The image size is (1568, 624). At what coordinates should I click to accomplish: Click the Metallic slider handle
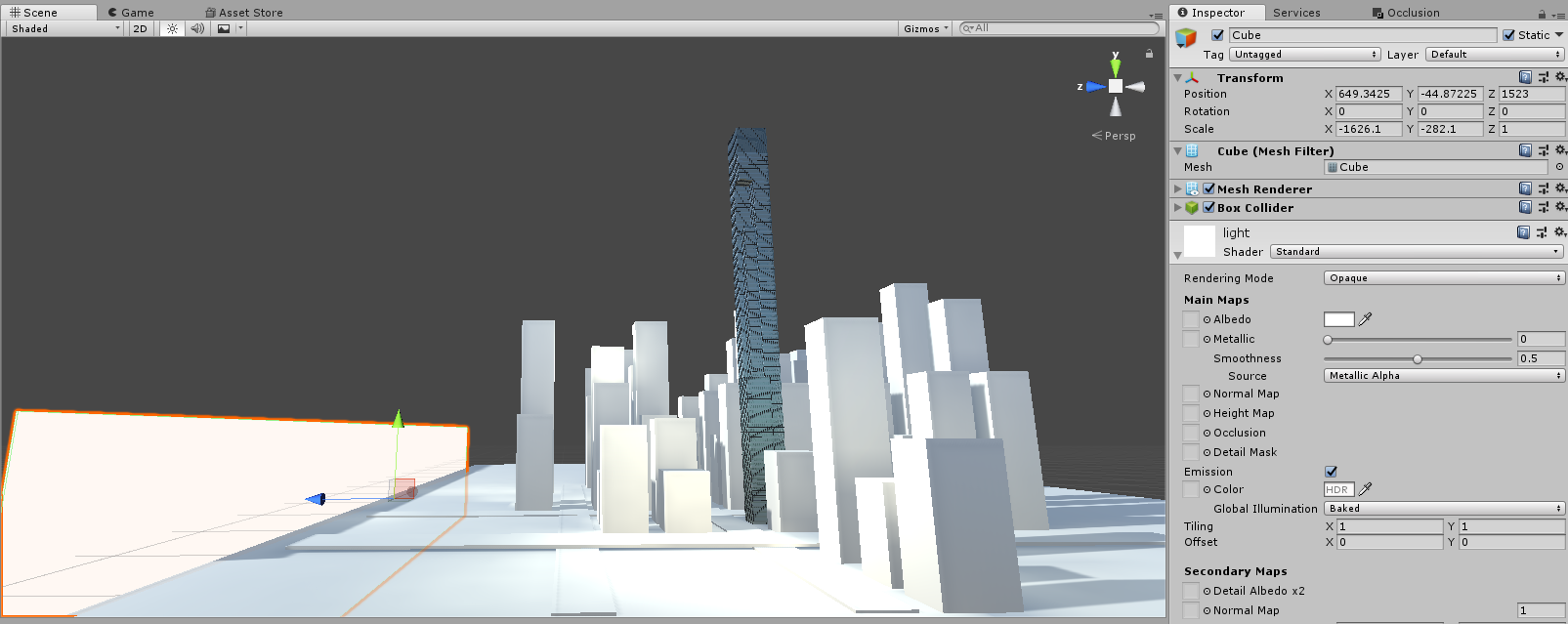click(1328, 340)
